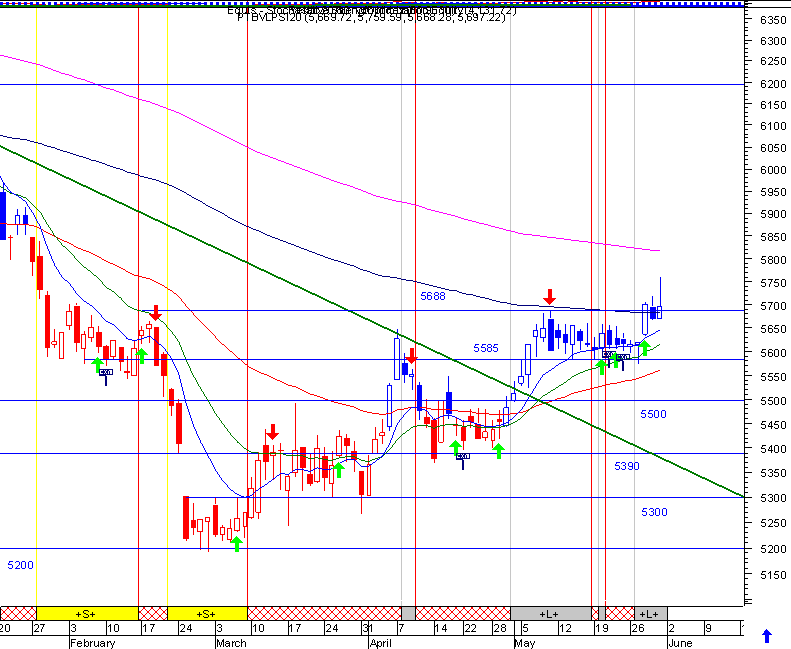Viewport: 791px width, 649px height.
Task: Click the green buy arrow below the 28 April candle
Action: [498, 451]
